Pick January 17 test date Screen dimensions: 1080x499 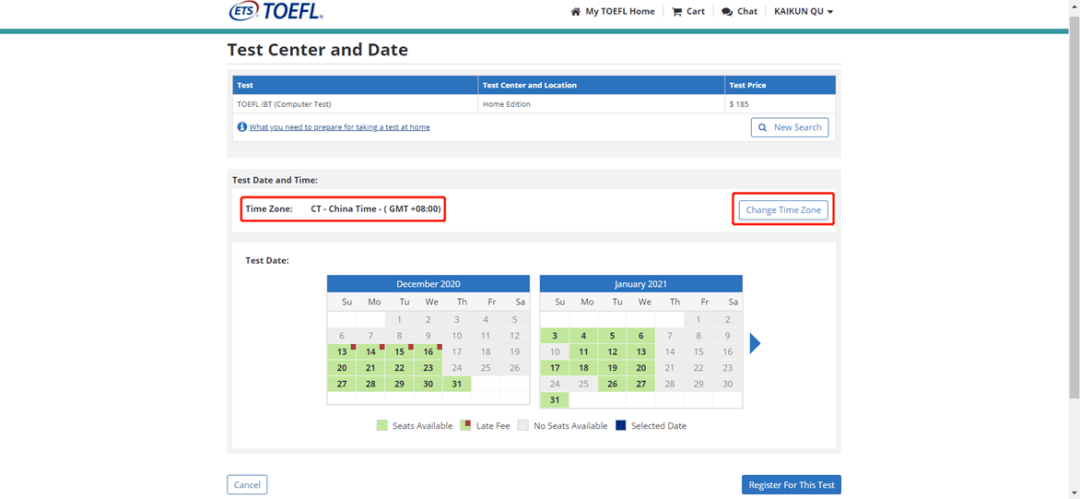coord(554,368)
